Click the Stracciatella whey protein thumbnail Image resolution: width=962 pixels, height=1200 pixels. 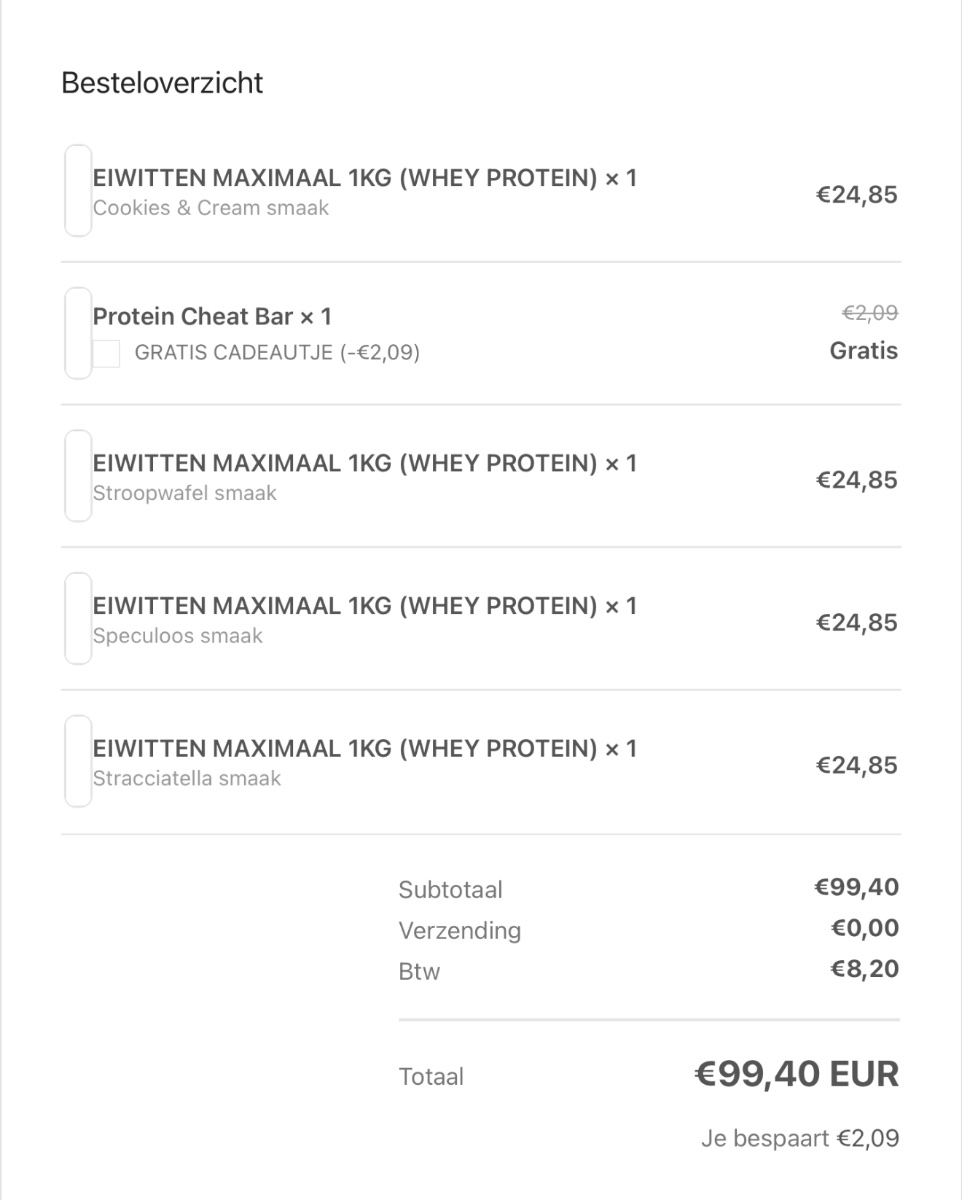78,761
